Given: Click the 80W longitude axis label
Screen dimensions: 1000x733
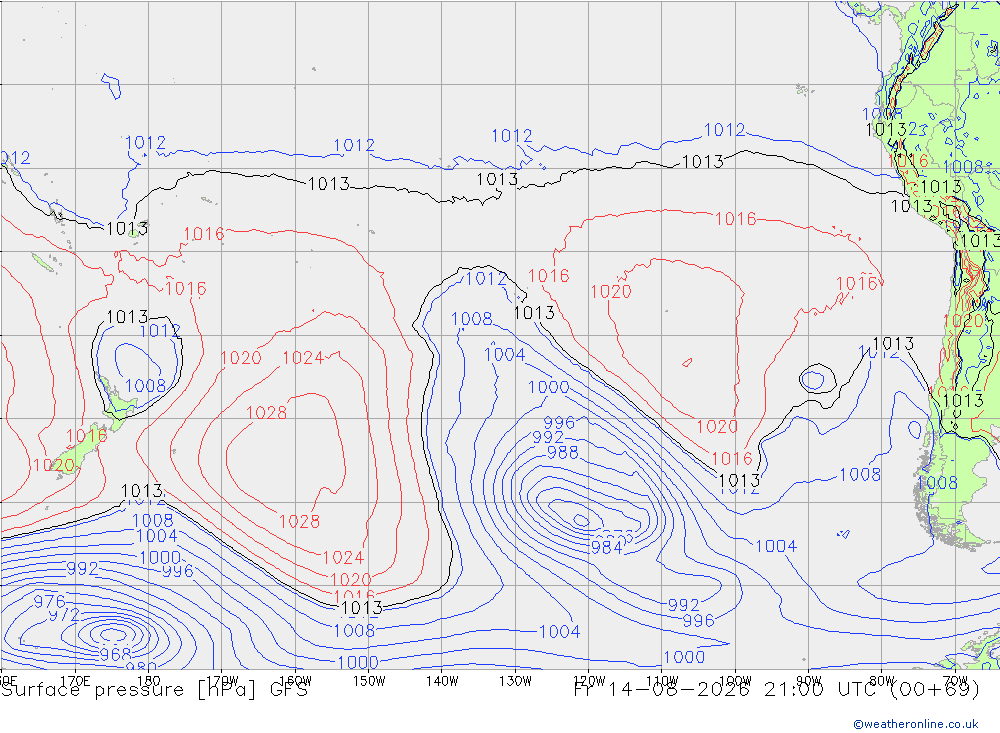Looking at the screenshot, I should (882, 681).
